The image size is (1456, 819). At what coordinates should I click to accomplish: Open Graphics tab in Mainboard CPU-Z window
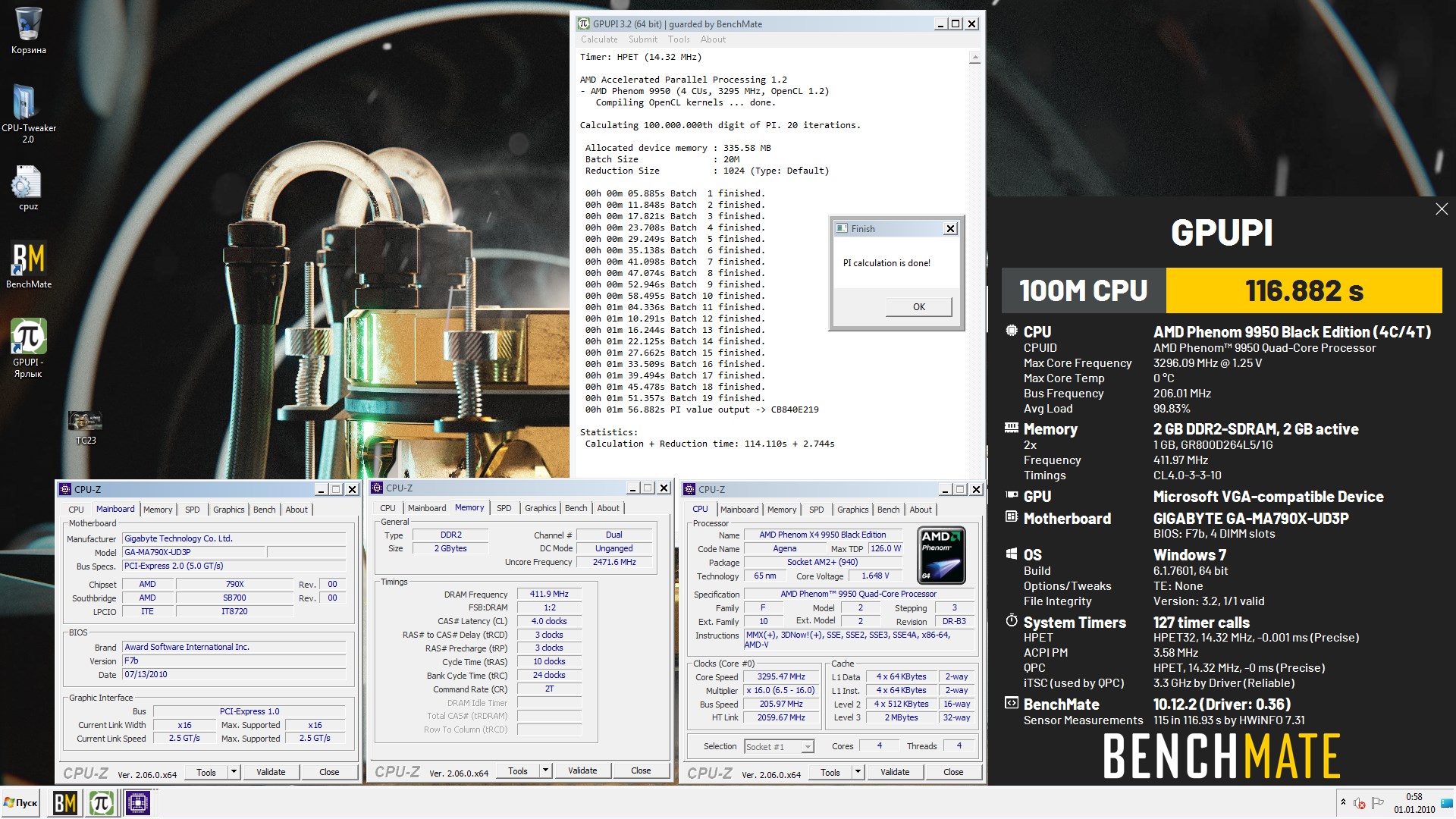[228, 510]
